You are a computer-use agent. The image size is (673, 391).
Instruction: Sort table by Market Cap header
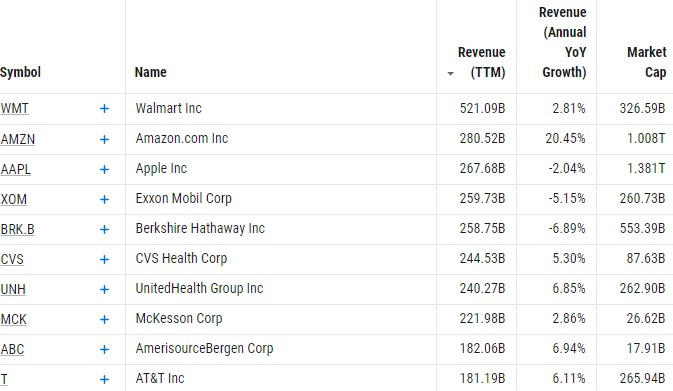[x=646, y=62]
